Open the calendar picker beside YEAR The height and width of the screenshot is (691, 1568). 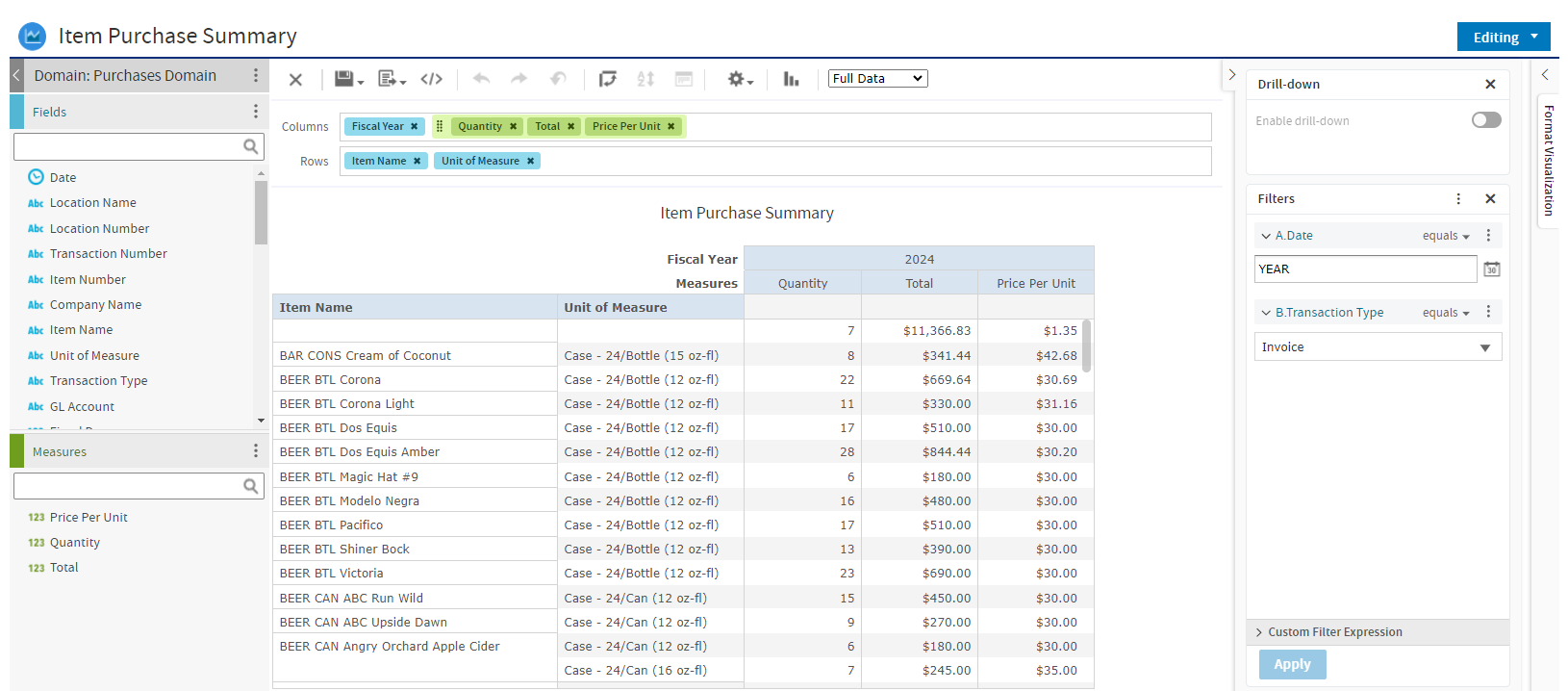pos(1491,269)
